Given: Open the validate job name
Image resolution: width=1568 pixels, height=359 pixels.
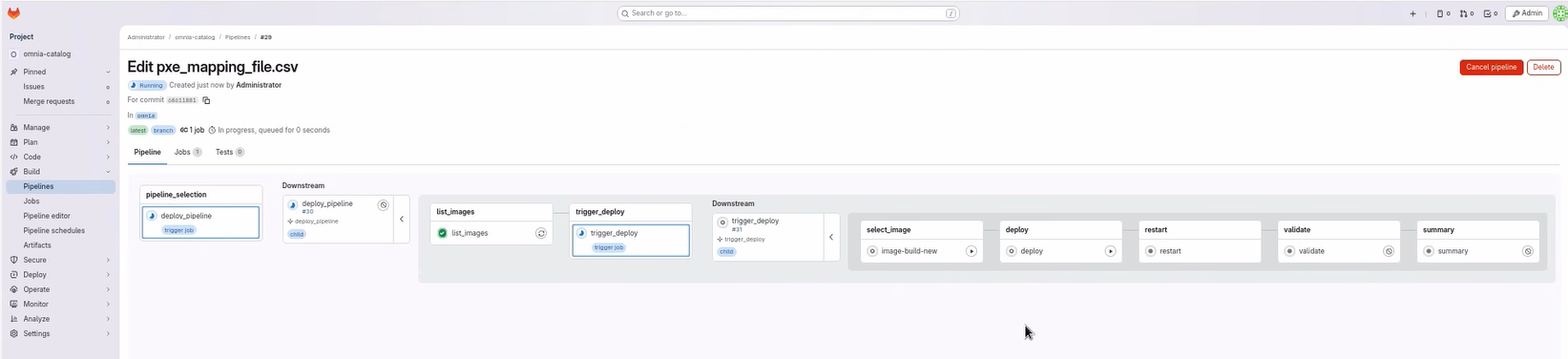Looking at the screenshot, I should (1312, 251).
